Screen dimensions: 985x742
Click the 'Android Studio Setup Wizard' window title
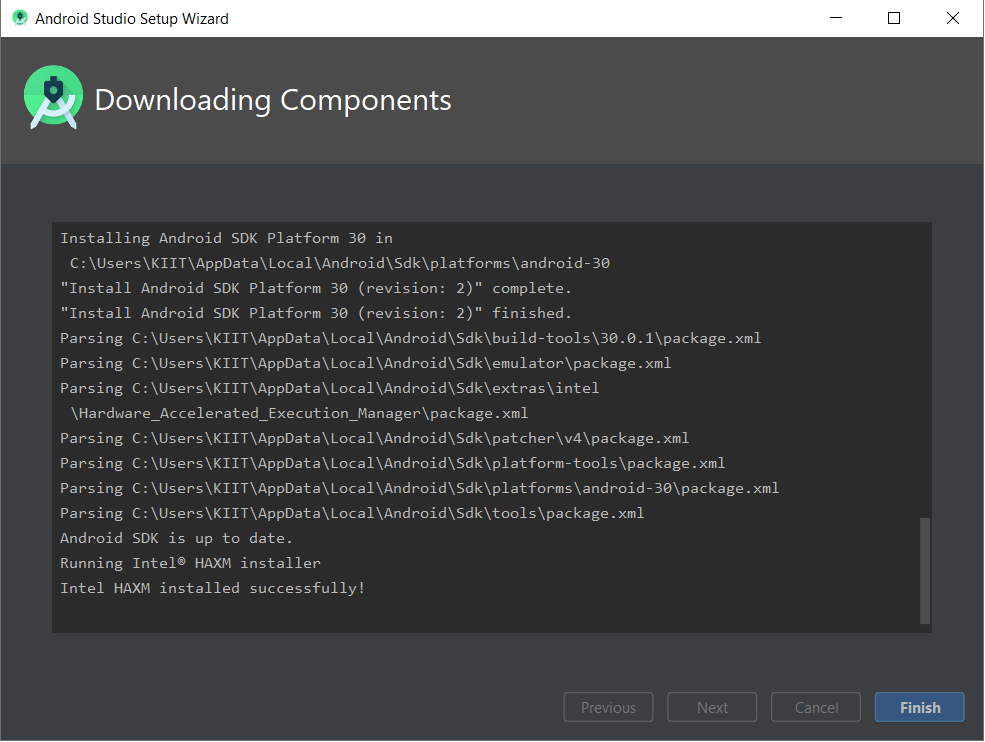point(132,19)
